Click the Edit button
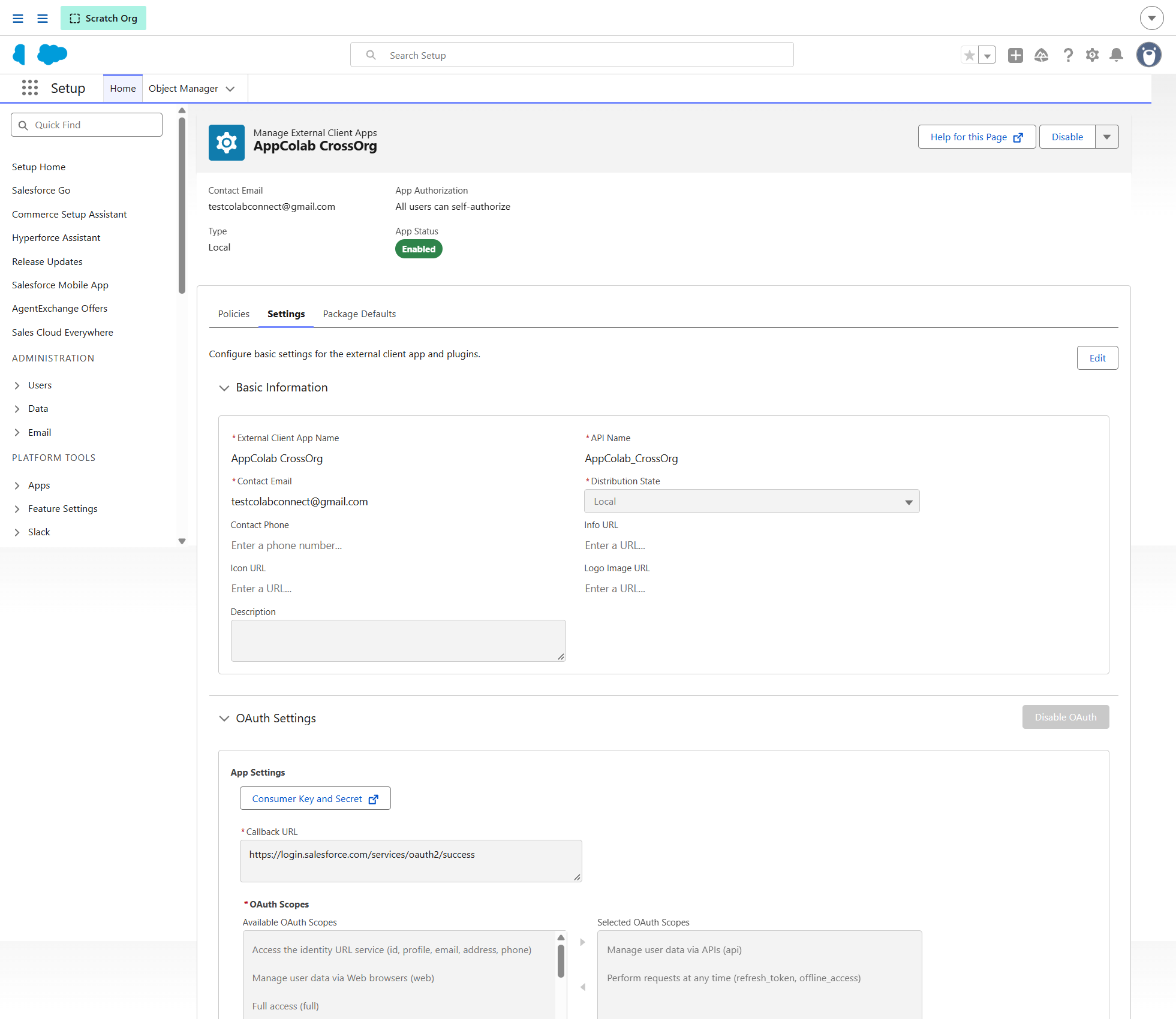 click(x=1097, y=358)
